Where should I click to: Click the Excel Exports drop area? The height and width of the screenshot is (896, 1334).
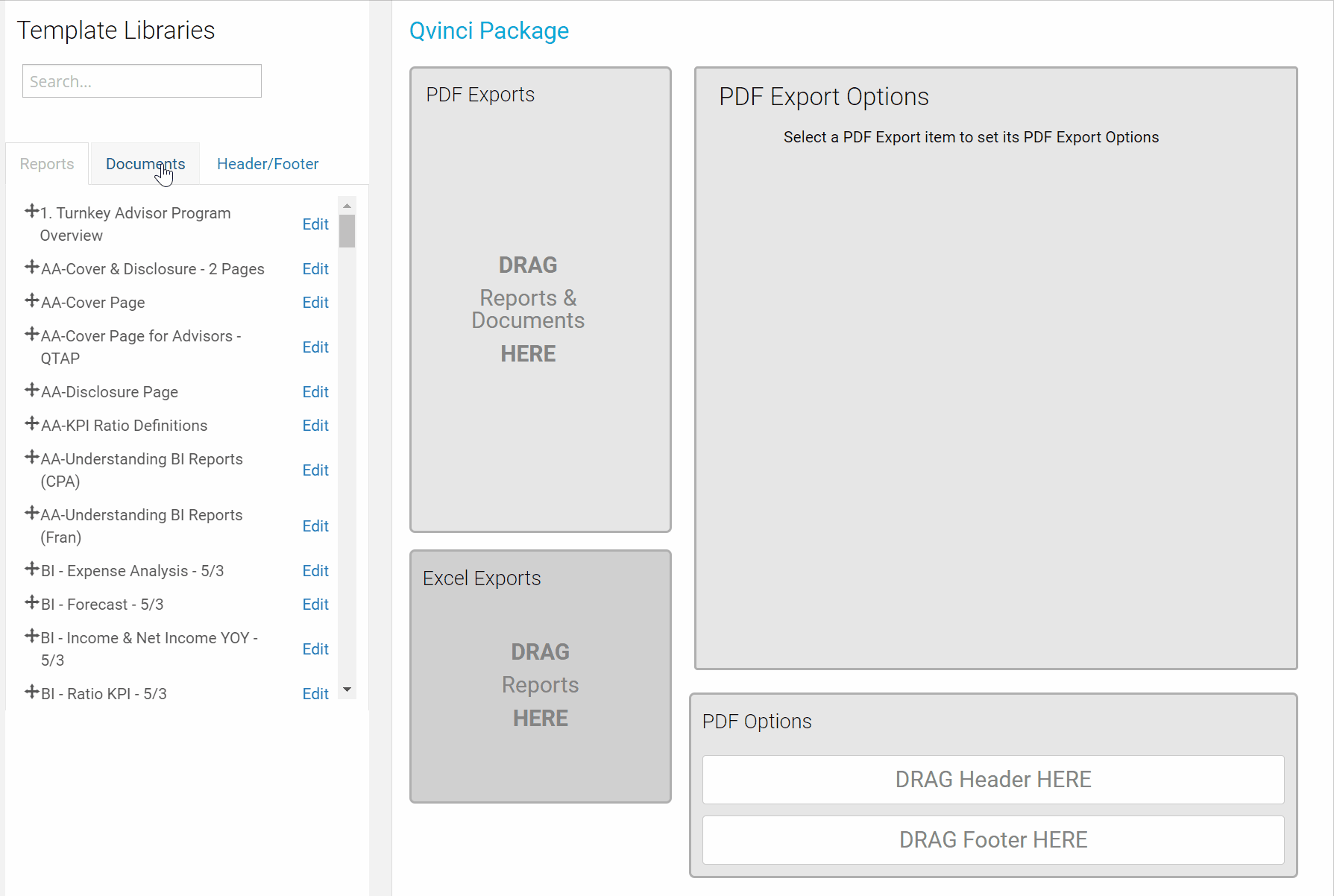[x=541, y=677]
